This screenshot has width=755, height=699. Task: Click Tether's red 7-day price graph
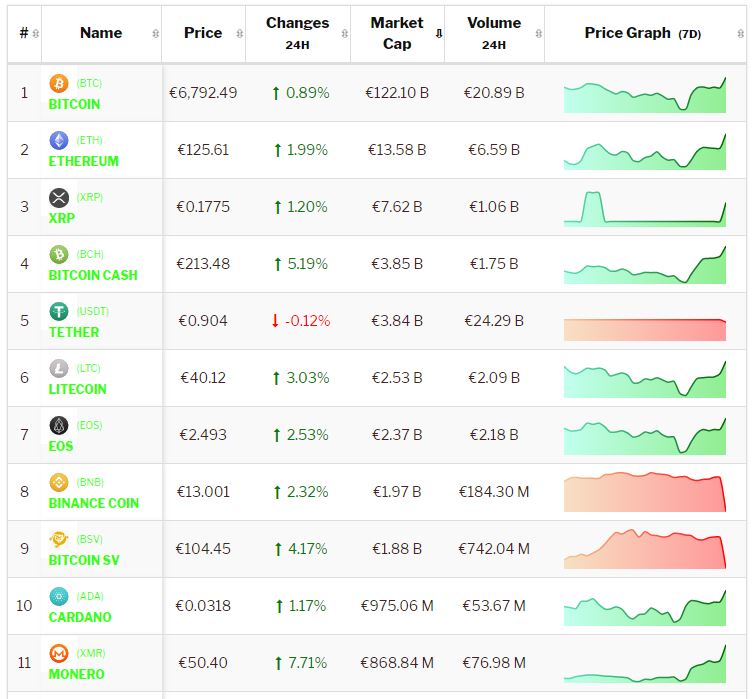pos(645,329)
